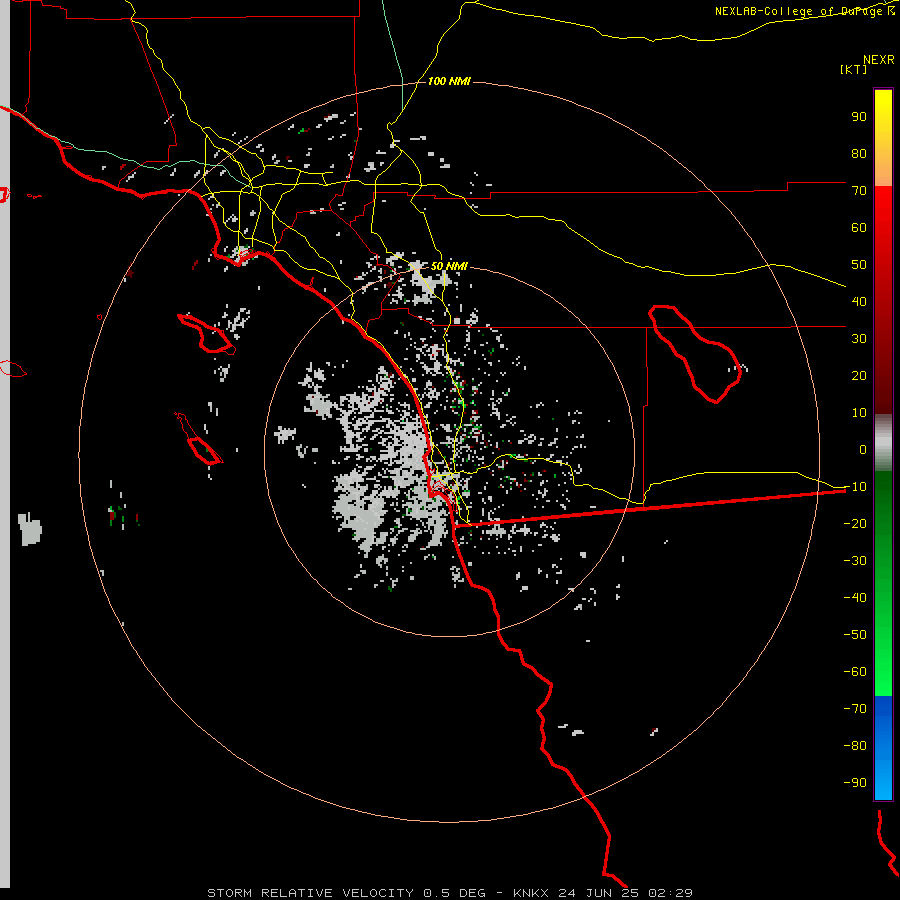Click the 40 value on velocity scale
The image size is (900, 900).
(x=859, y=301)
